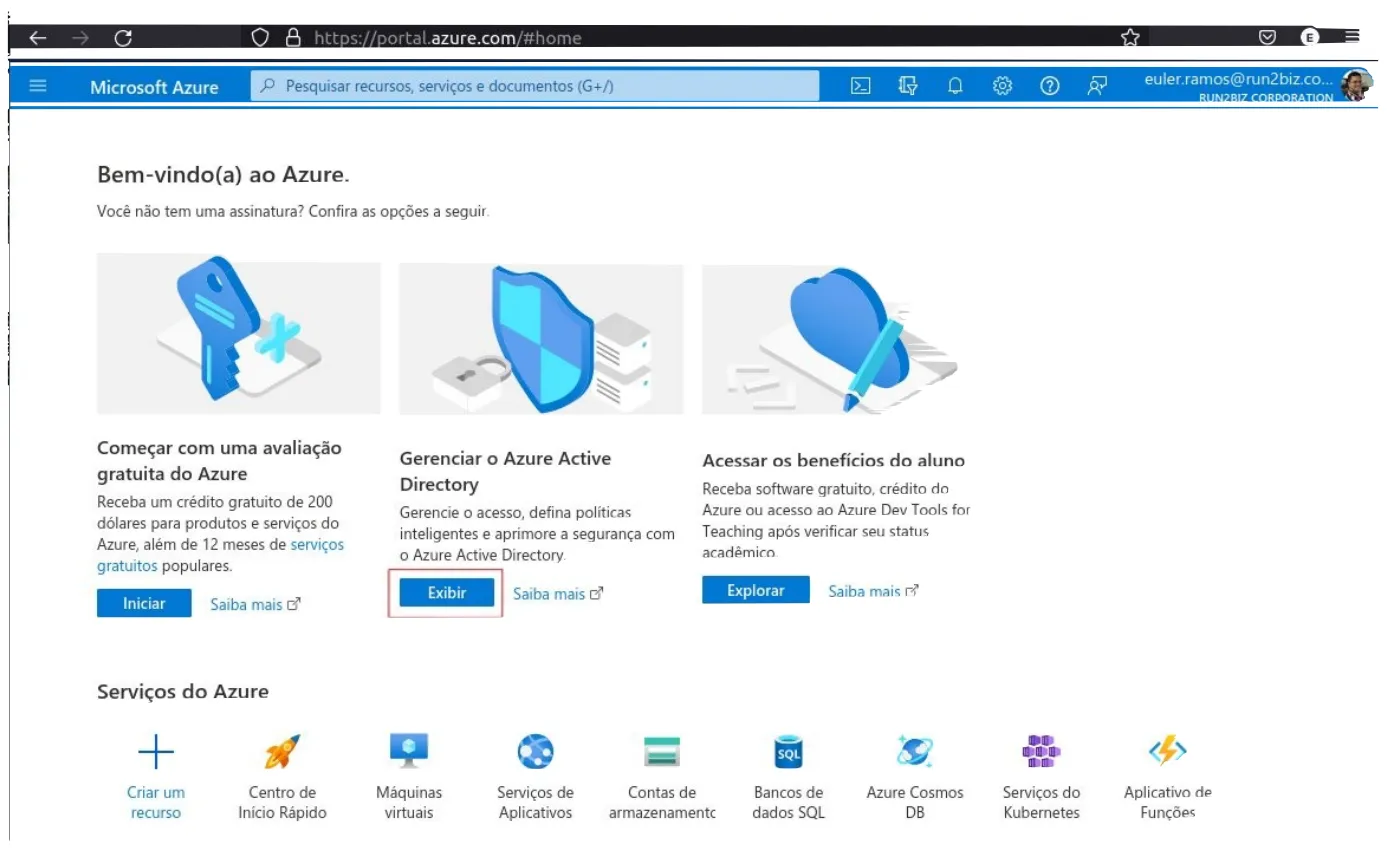The height and width of the screenshot is (854, 1393).
Task: Go forward in the browser
Action: [83, 38]
